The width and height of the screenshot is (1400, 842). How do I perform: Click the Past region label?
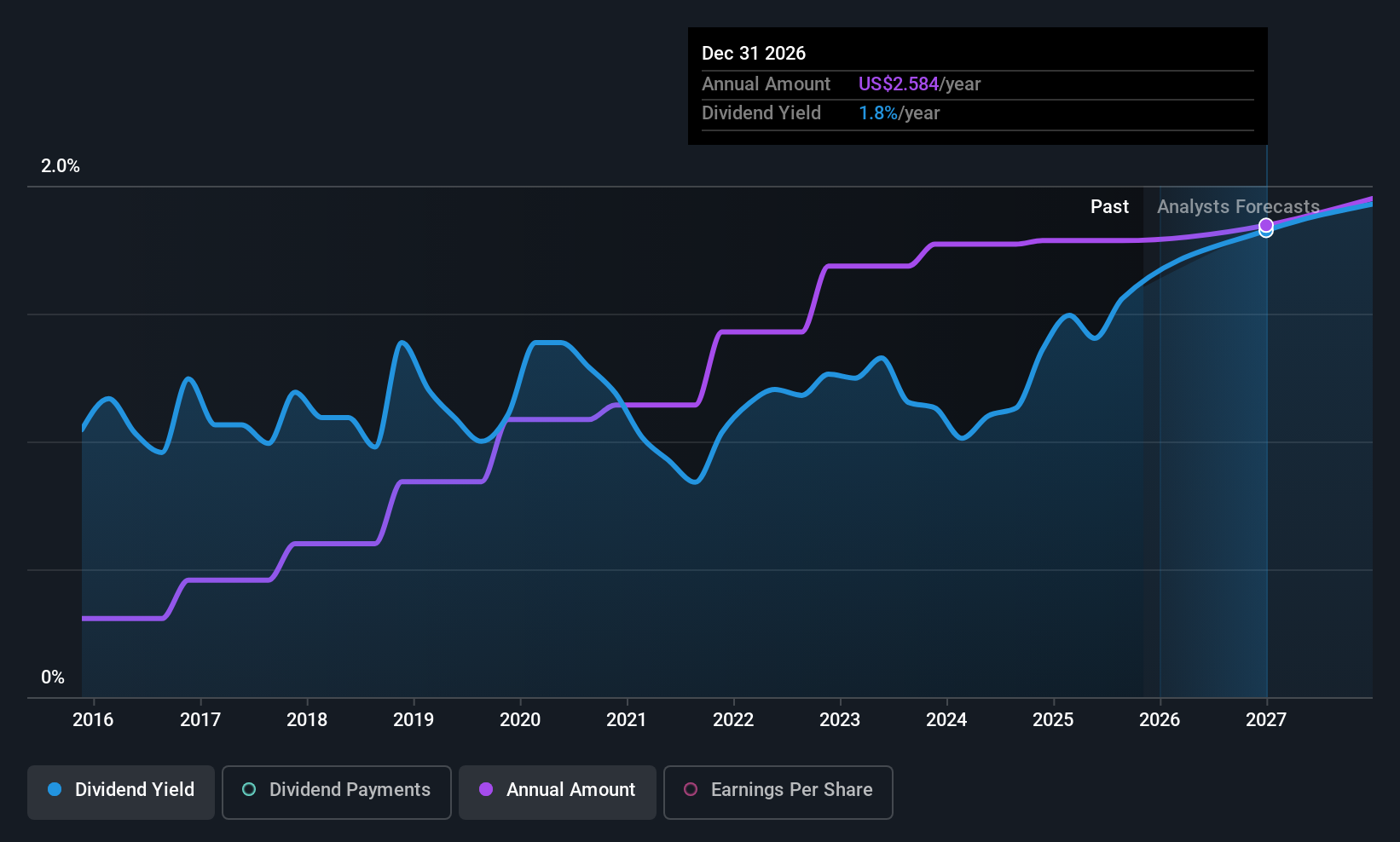point(1109,206)
